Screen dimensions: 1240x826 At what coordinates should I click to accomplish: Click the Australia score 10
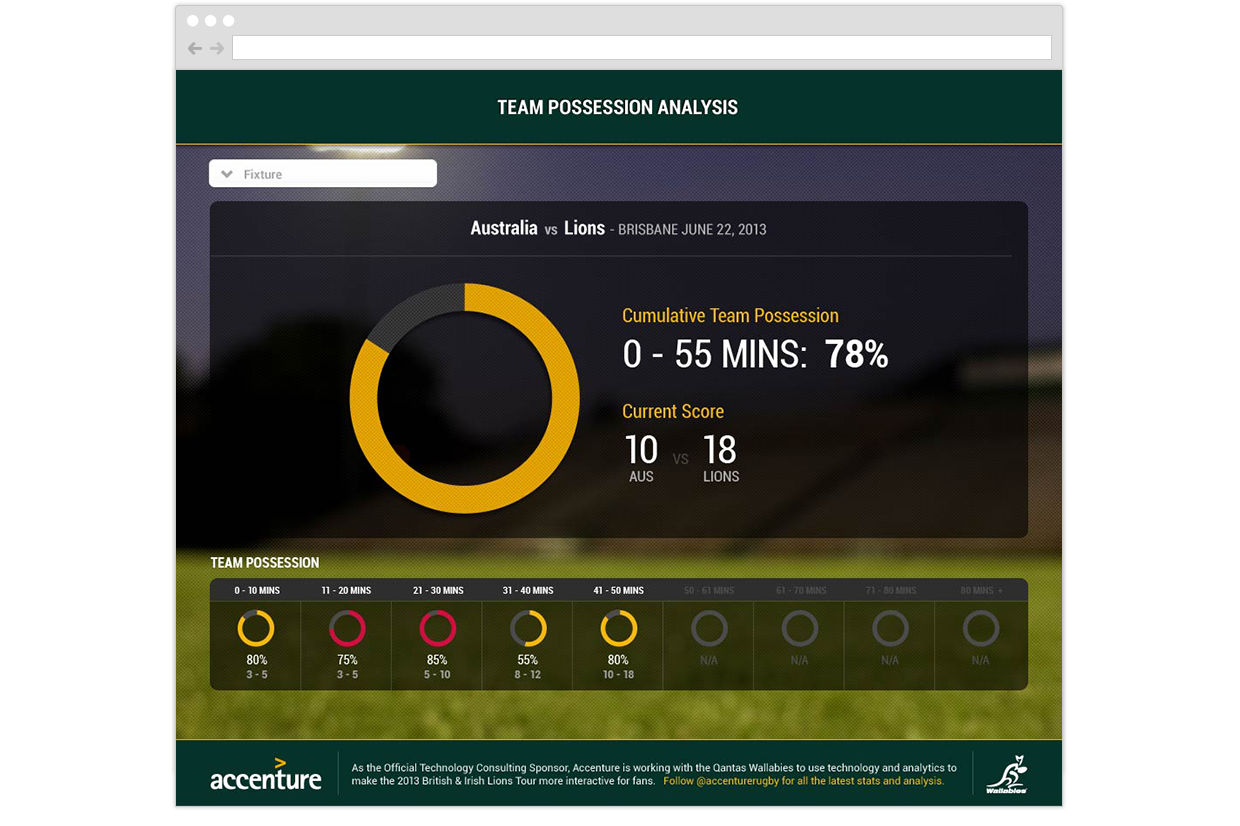(641, 450)
